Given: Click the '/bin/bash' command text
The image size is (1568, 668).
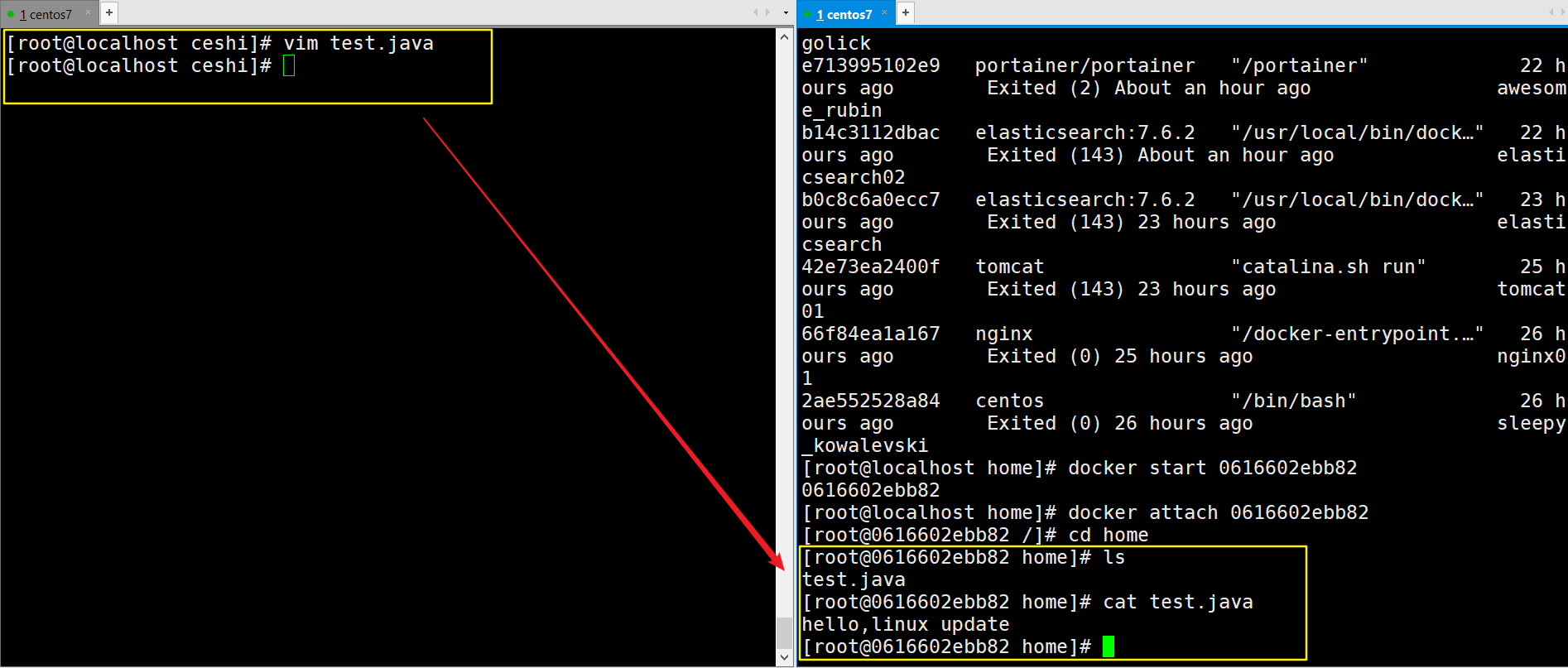Looking at the screenshot, I should (x=1294, y=401).
